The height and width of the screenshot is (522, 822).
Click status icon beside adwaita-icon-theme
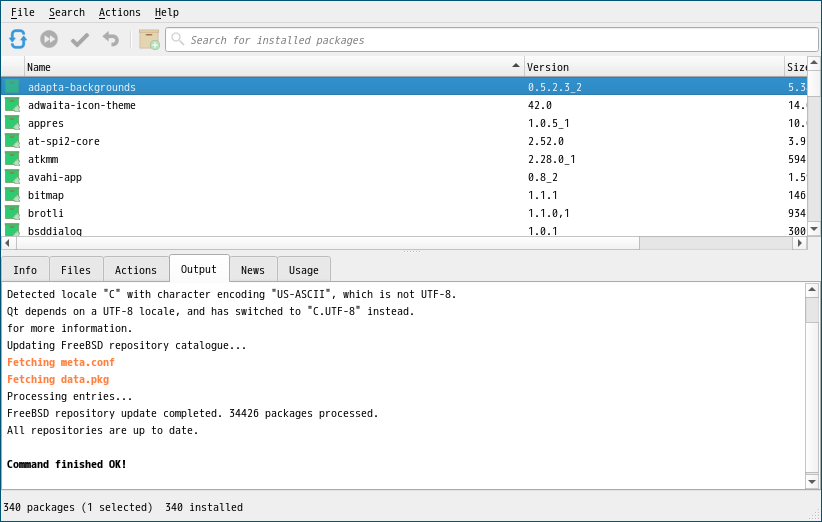(x=13, y=105)
